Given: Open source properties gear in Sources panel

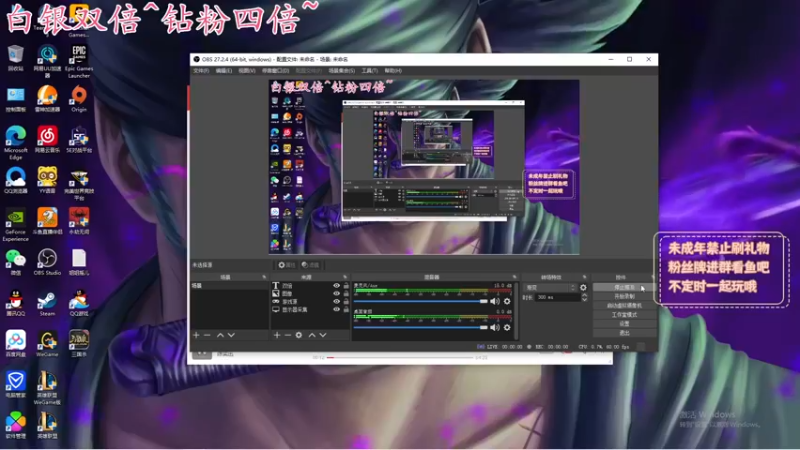Looking at the screenshot, I should pyautogui.click(x=299, y=335).
